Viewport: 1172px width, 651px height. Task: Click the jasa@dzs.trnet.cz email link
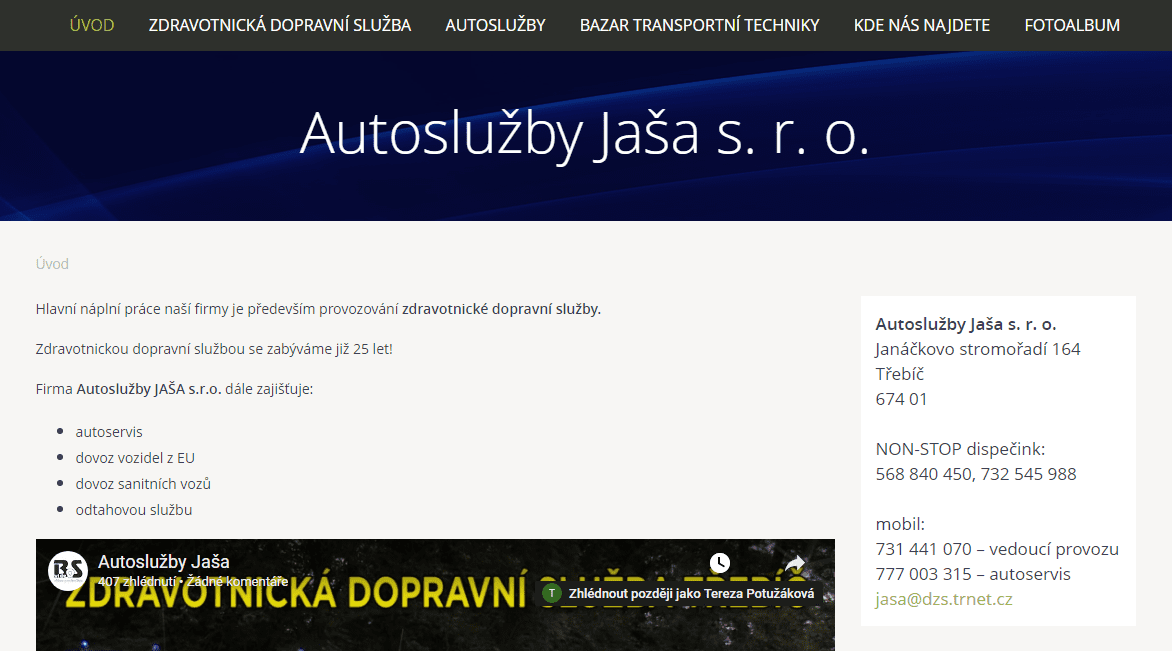(944, 599)
